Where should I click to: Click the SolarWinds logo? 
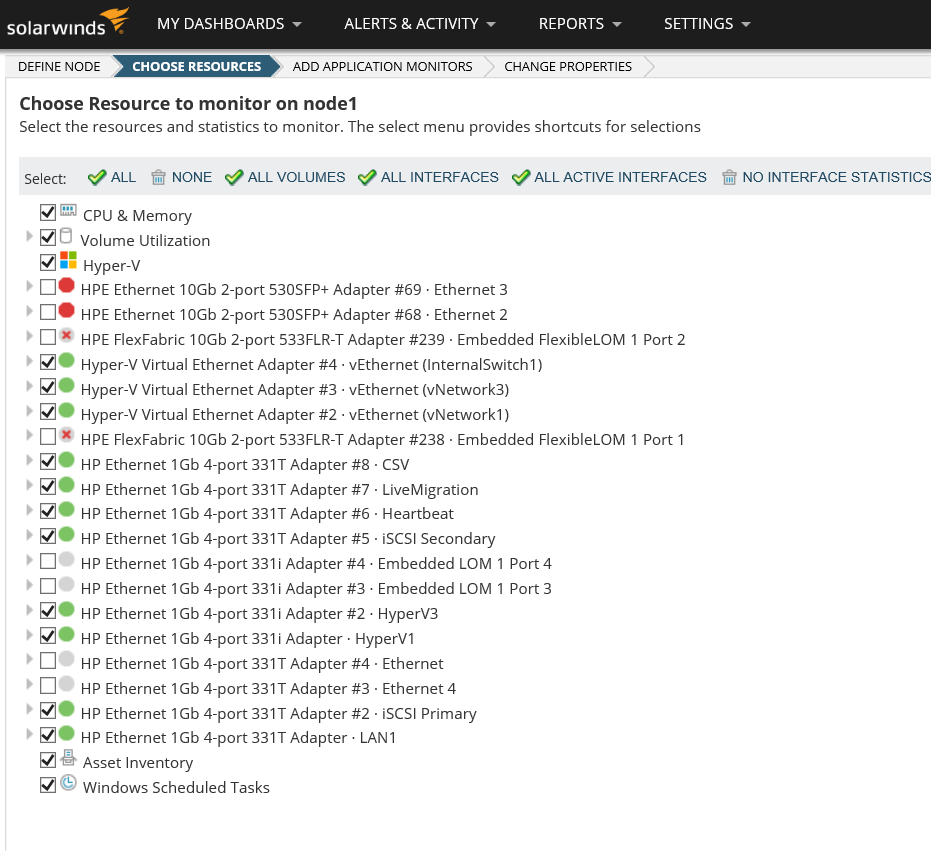pyautogui.click(x=67, y=23)
